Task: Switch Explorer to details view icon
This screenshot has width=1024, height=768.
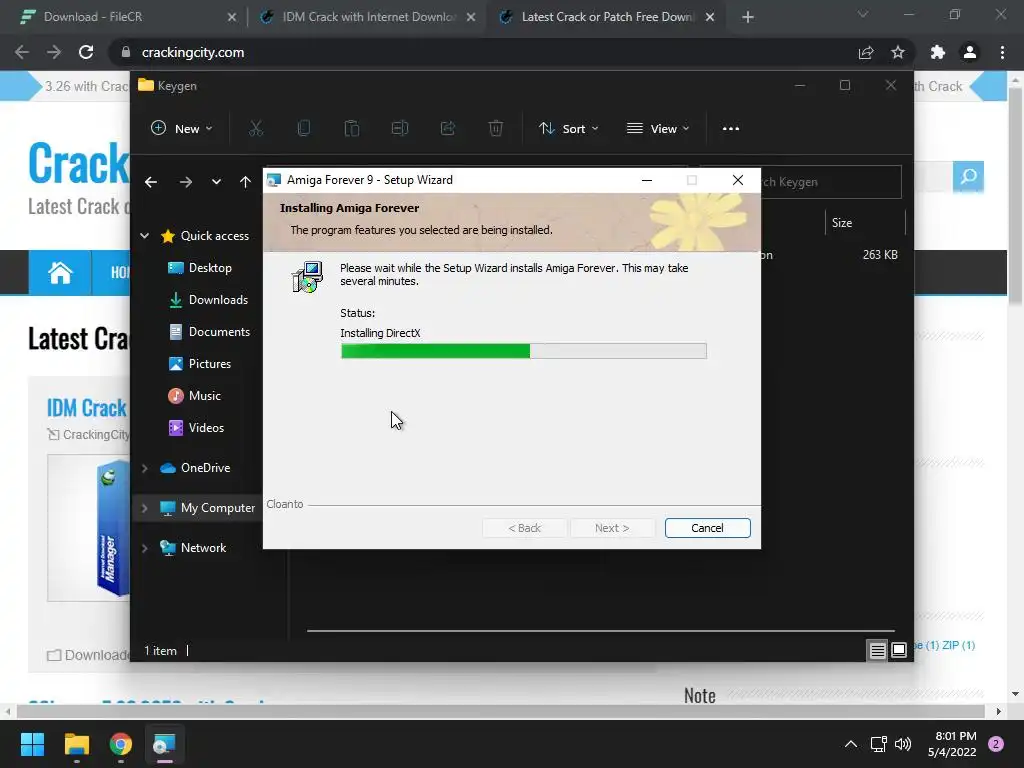Action: tap(877, 650)
